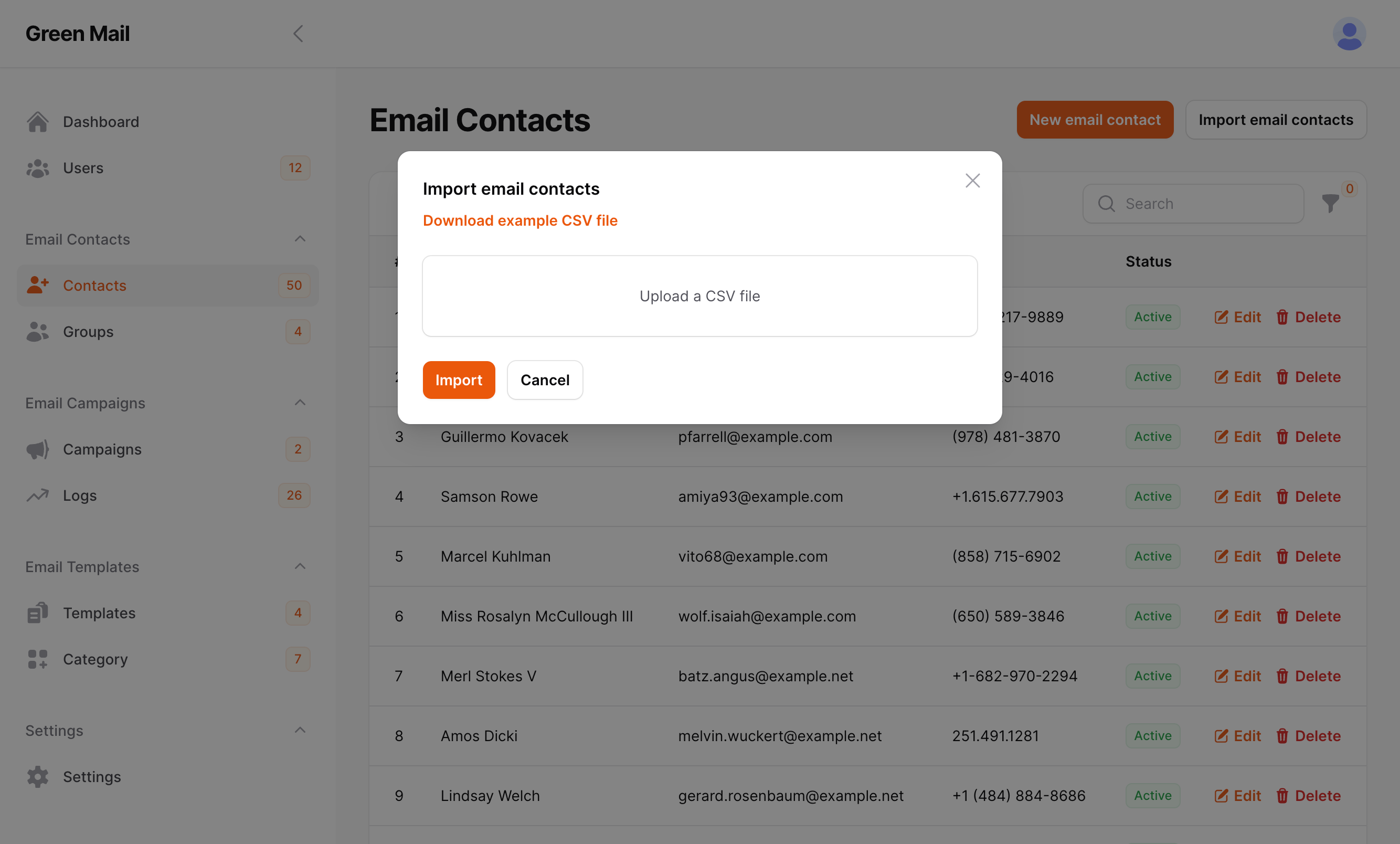
Task: Click the Upload a CSV file area
Action: (699, 296)
